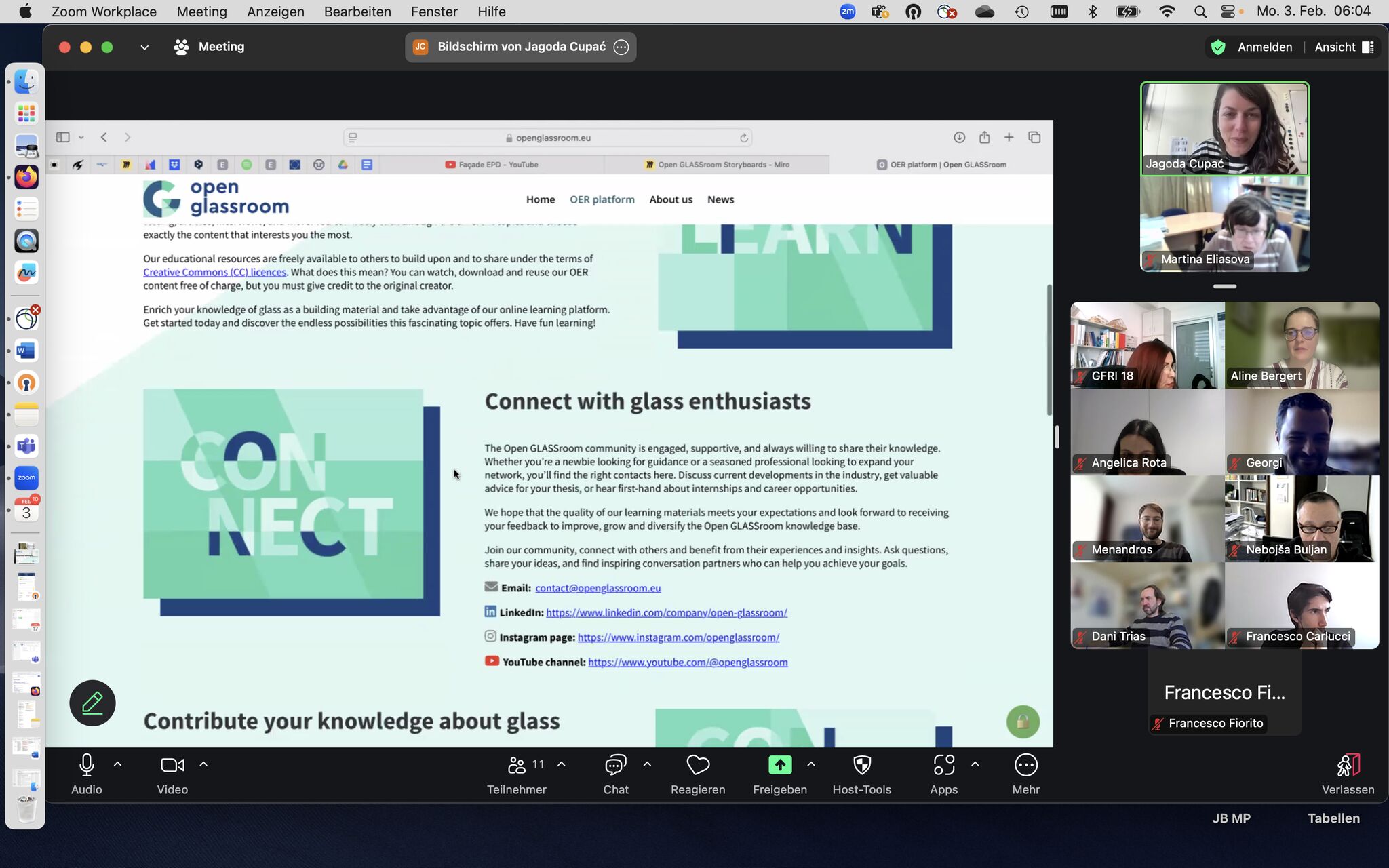Open the Chat panel icon
1389x868 pixels.
616,766
